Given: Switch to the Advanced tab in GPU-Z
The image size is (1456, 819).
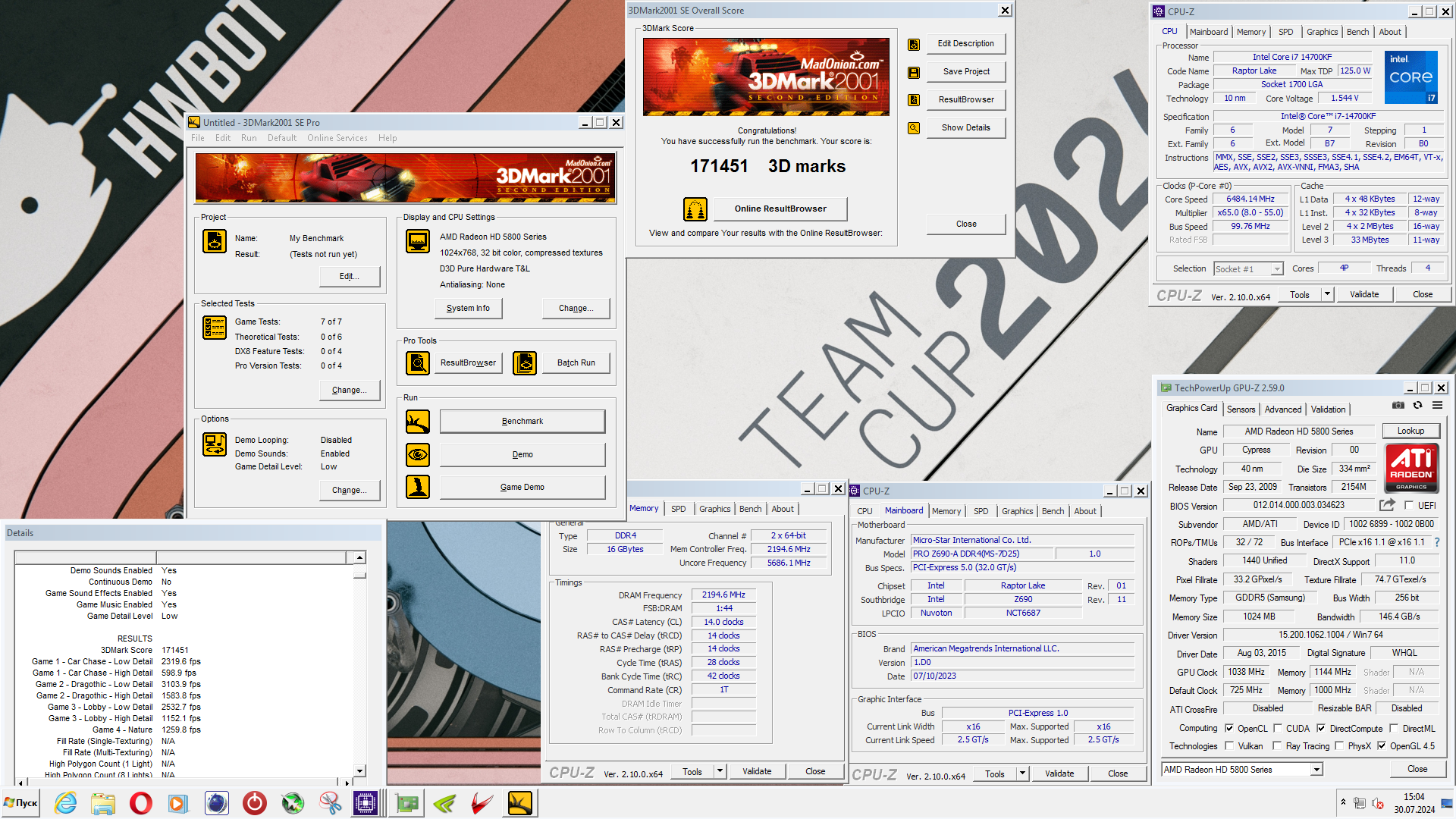Looking at the screenshot, I should [x=1282, y=409].
